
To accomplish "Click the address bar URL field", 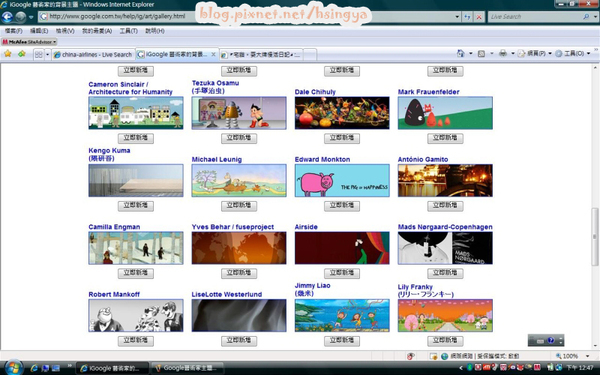I will (x=246, y=16).
